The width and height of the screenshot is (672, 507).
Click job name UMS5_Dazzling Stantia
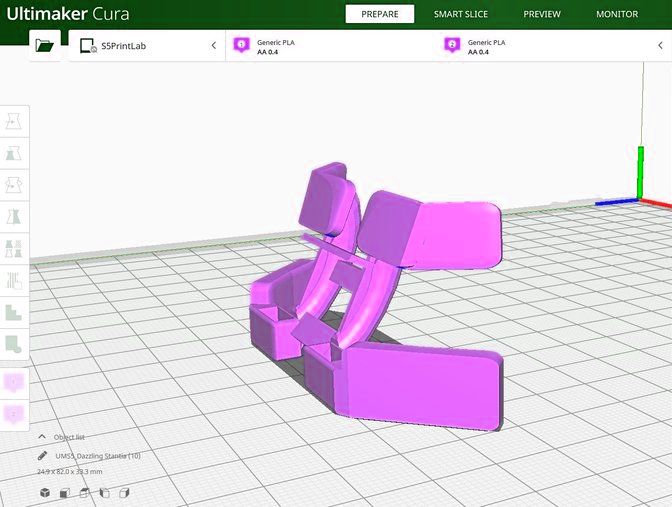98,456
